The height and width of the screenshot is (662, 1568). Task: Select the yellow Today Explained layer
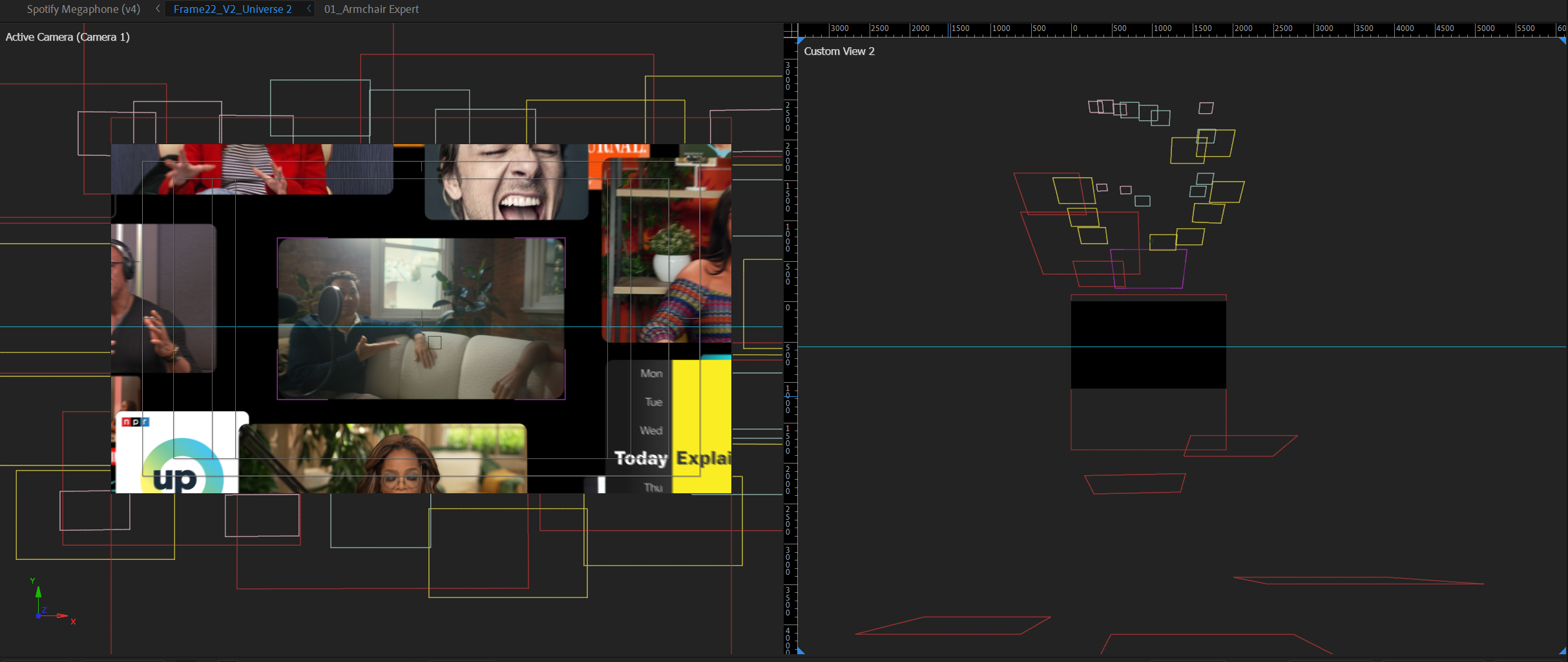point(702,420)
